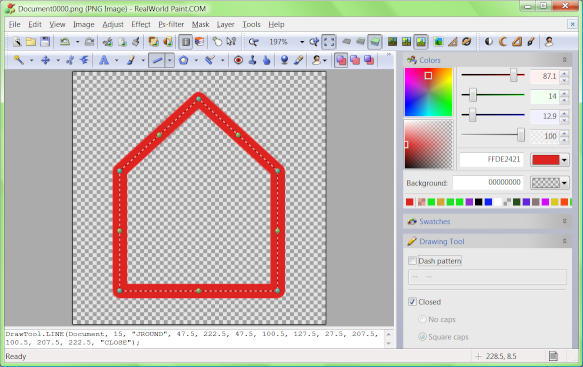Select the Square caps radio button

point(422,337)
